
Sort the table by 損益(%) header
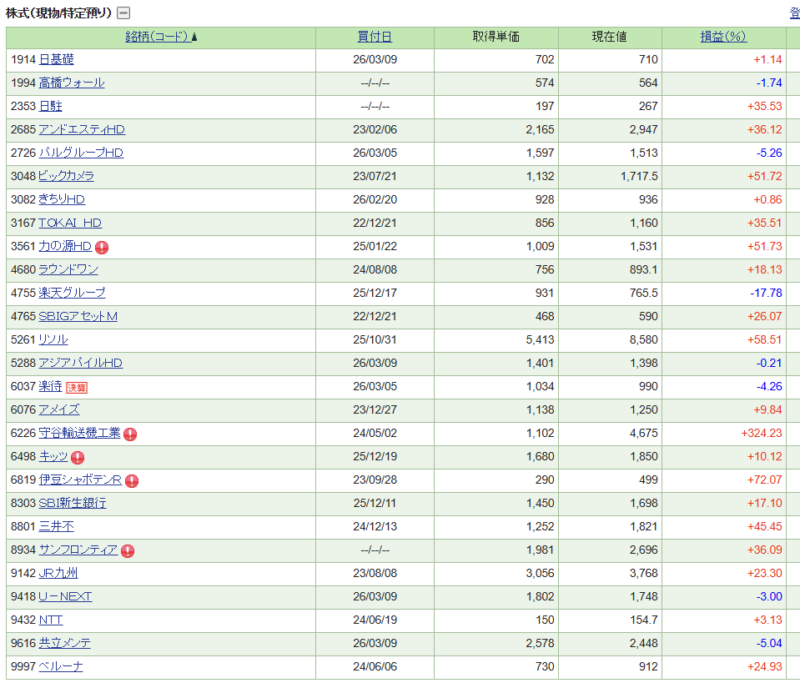click(724, 37)
